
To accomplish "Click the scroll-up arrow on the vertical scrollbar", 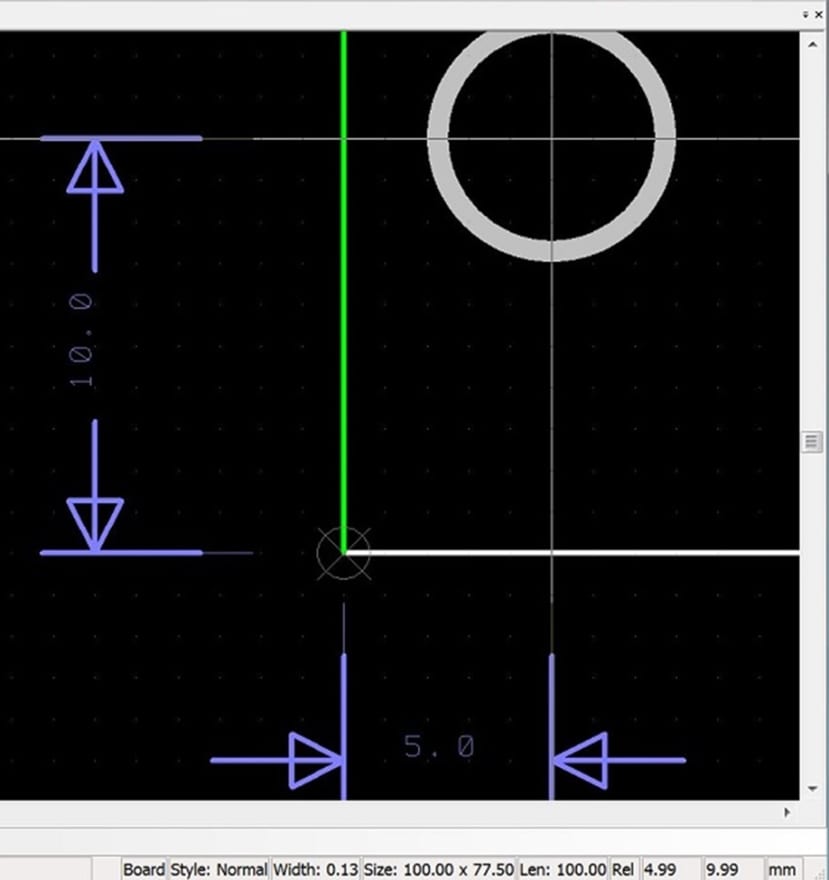I will tap(810, 44).
